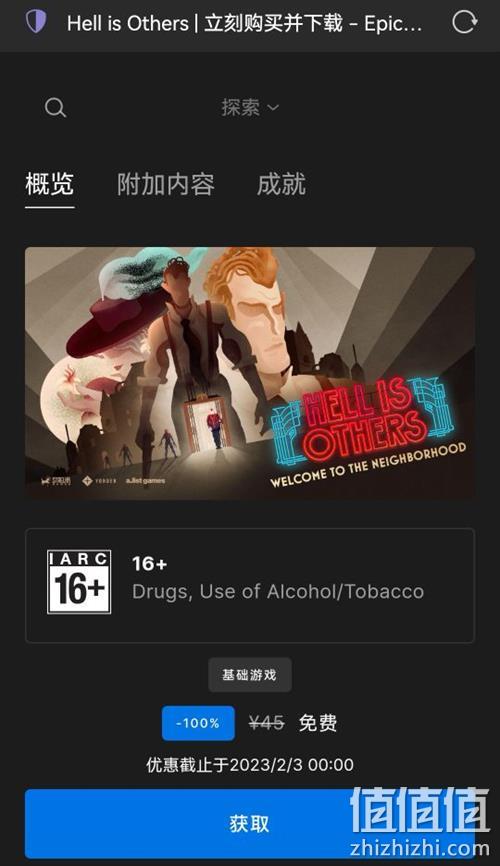Reload the page with refresh icon

[x=464, y=22]
